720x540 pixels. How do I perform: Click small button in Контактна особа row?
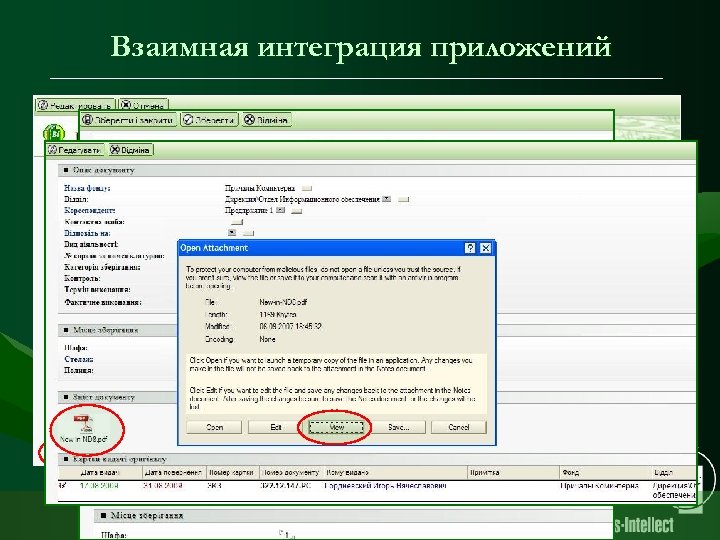(237, 222)
